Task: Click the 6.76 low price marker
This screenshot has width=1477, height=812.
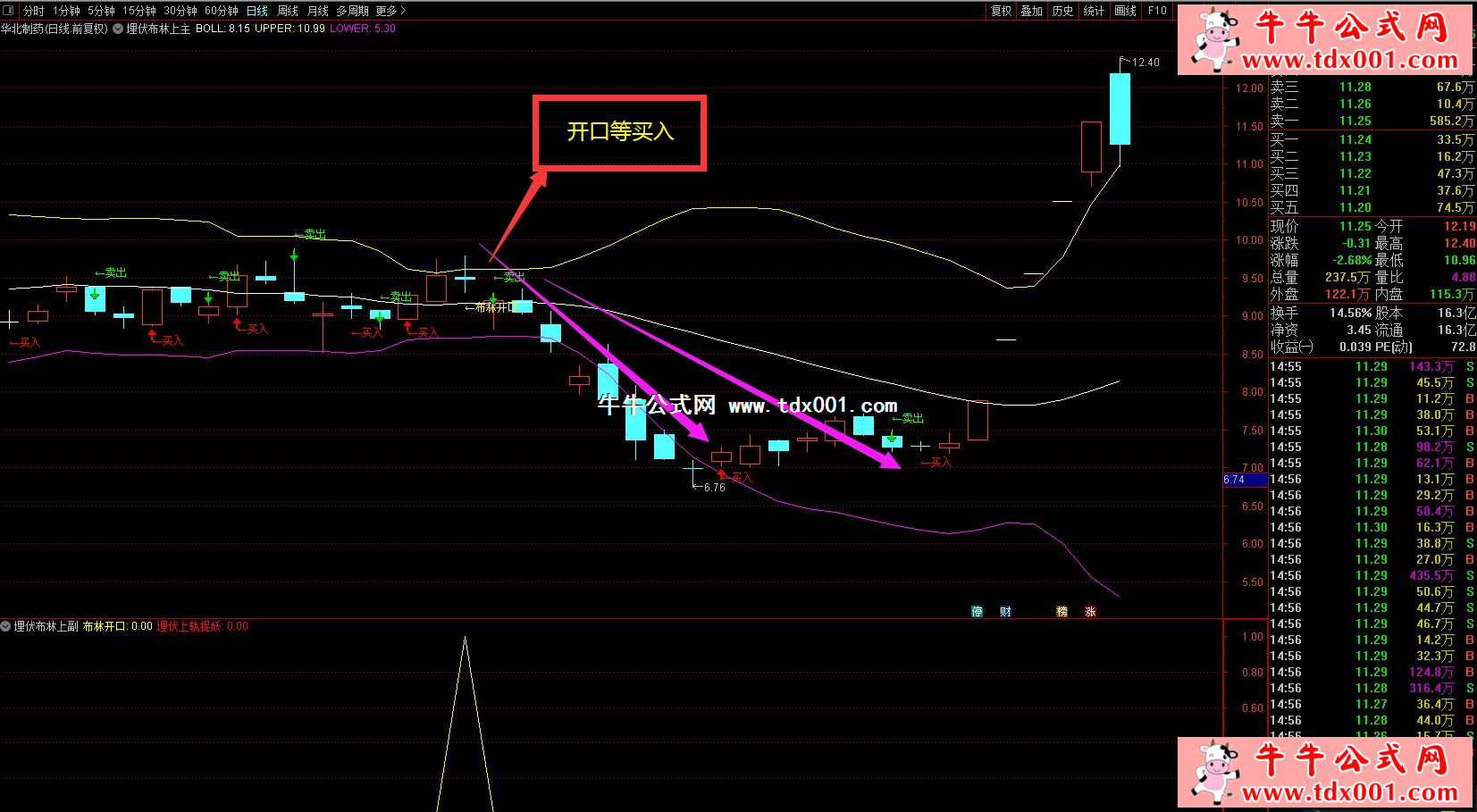Action: 714,488
